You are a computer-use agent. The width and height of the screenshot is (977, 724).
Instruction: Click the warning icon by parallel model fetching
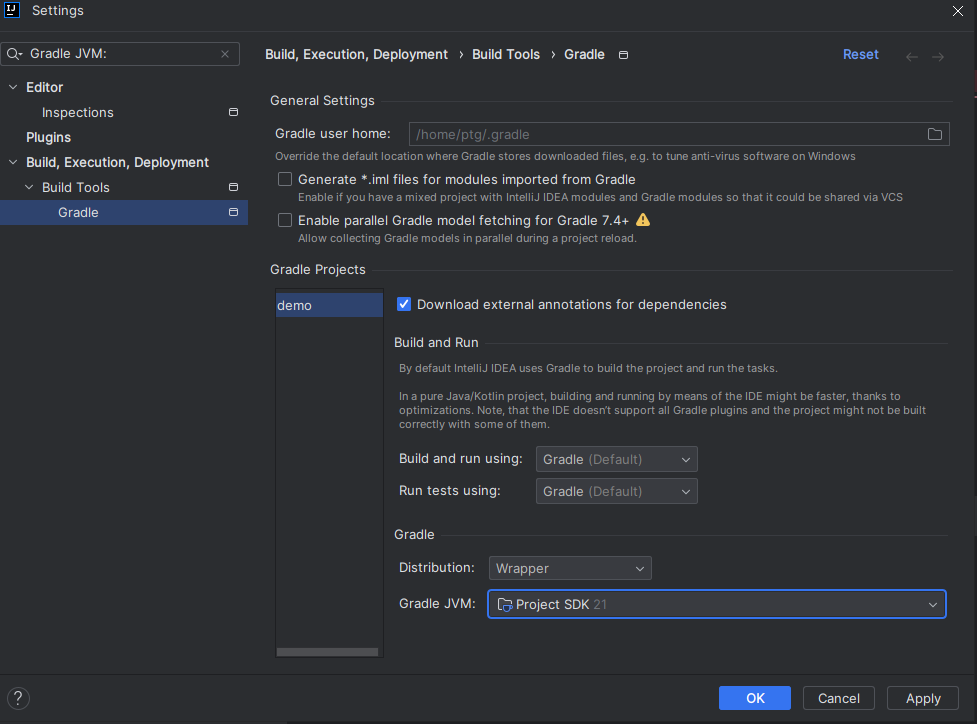[643, 220]
